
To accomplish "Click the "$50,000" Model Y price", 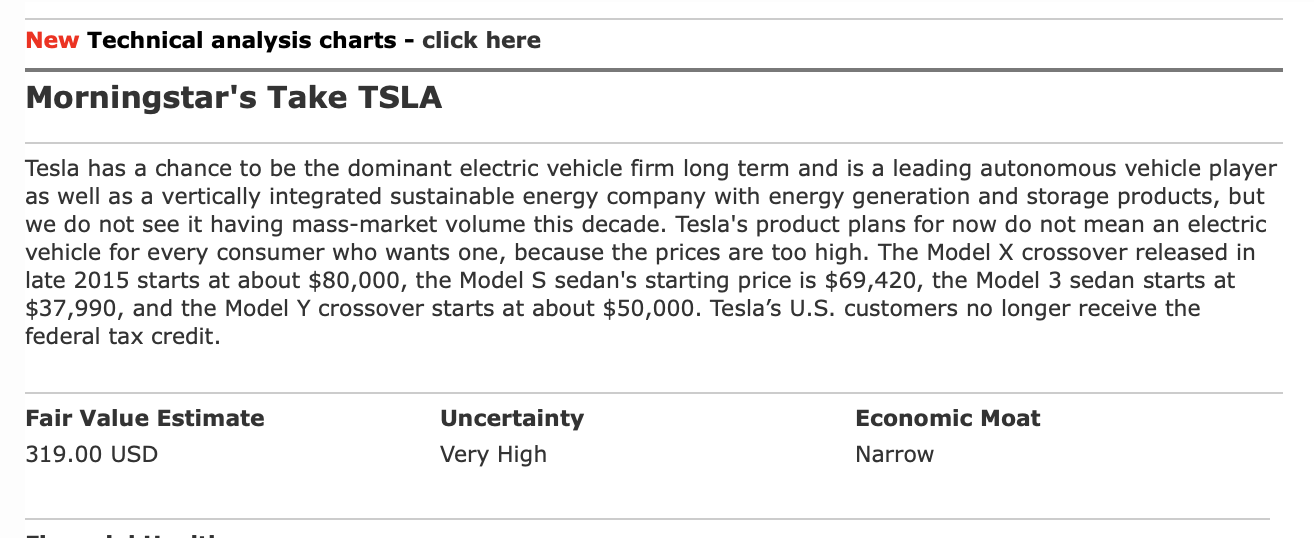I will 650,309.
